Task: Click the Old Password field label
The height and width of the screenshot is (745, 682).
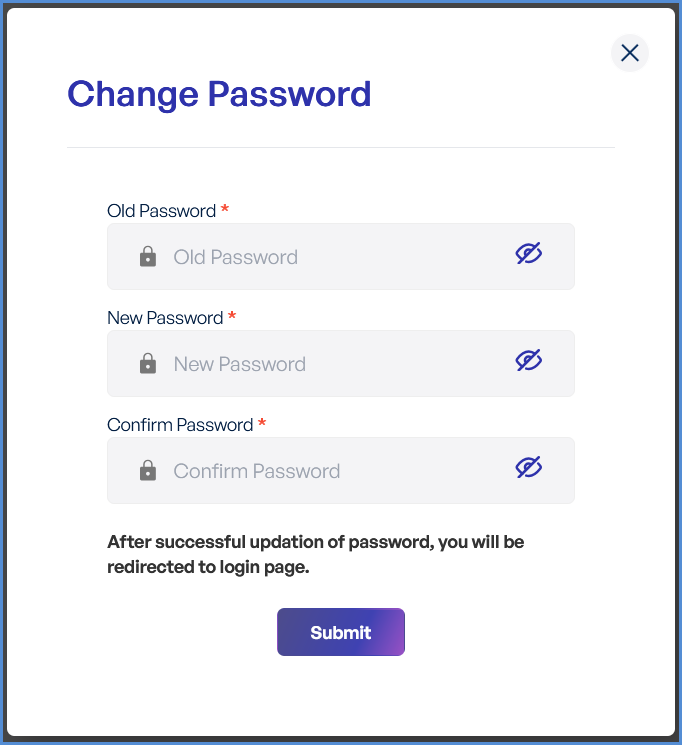Action: [x=161, y=211]
